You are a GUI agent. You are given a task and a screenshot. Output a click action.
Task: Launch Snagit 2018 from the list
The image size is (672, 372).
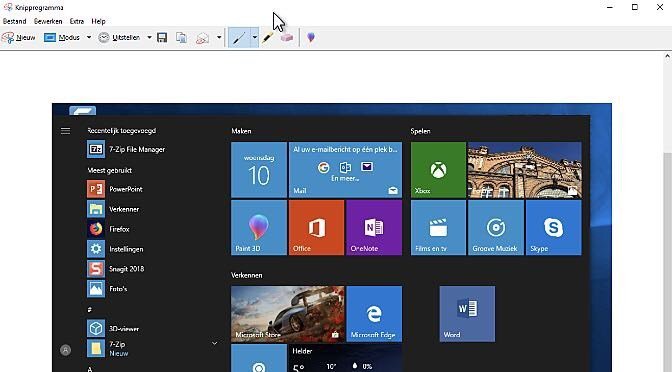(x=116, y=269)
